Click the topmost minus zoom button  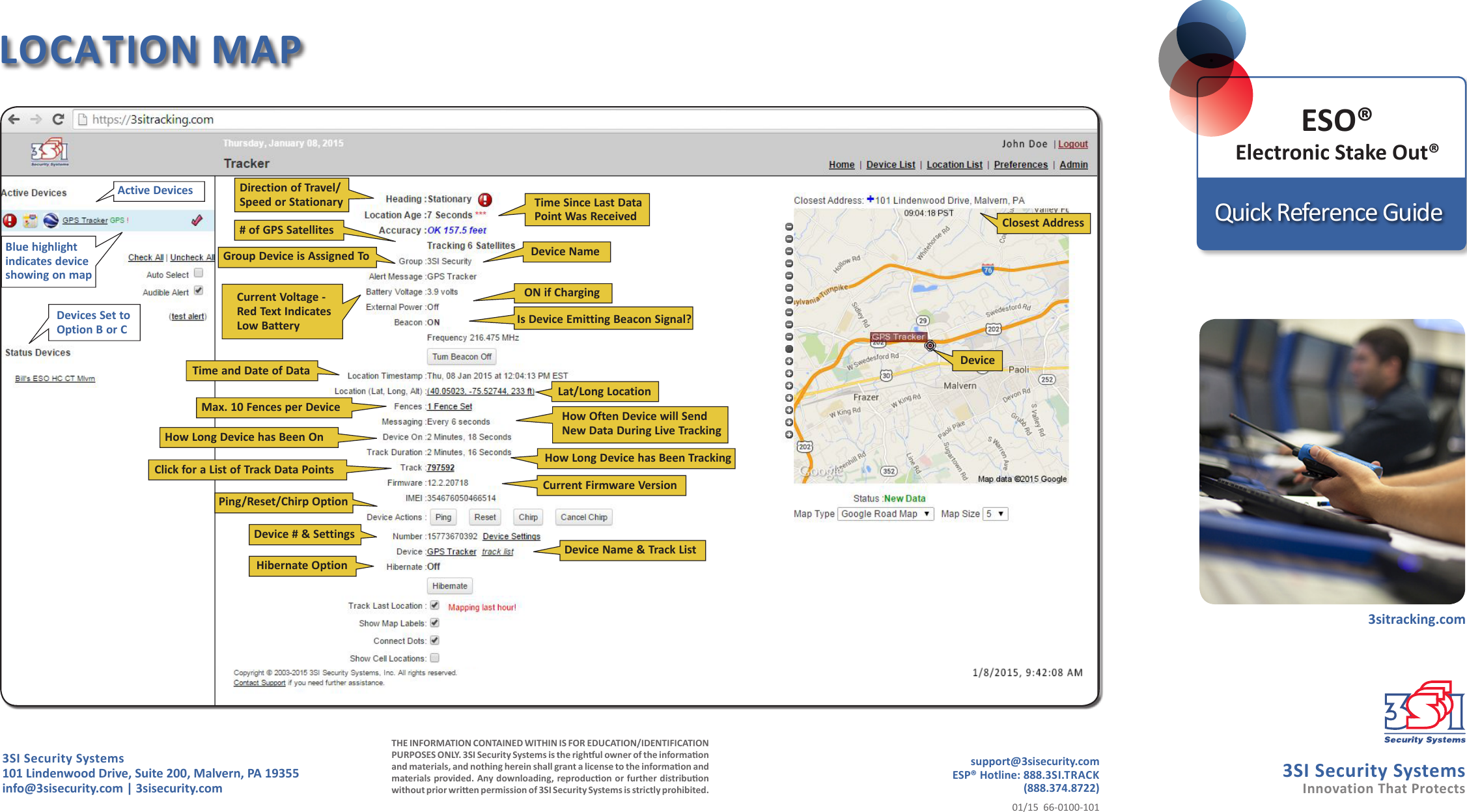(x=789, y=227)
